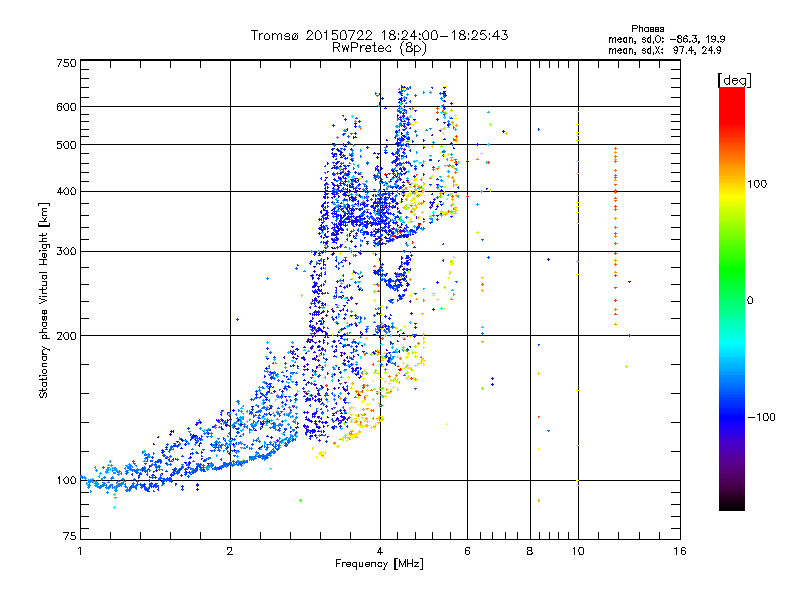The width and height of the screenshot is (800, 600).
Task: Click the x-axis tick label '6'
Action: click(467, 551)
